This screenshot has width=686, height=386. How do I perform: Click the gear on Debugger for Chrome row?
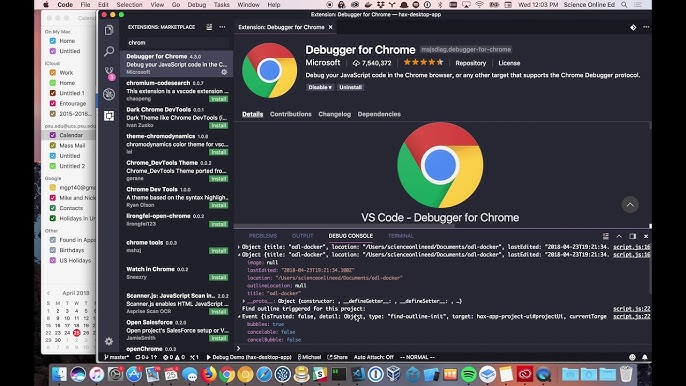point(224,72)
